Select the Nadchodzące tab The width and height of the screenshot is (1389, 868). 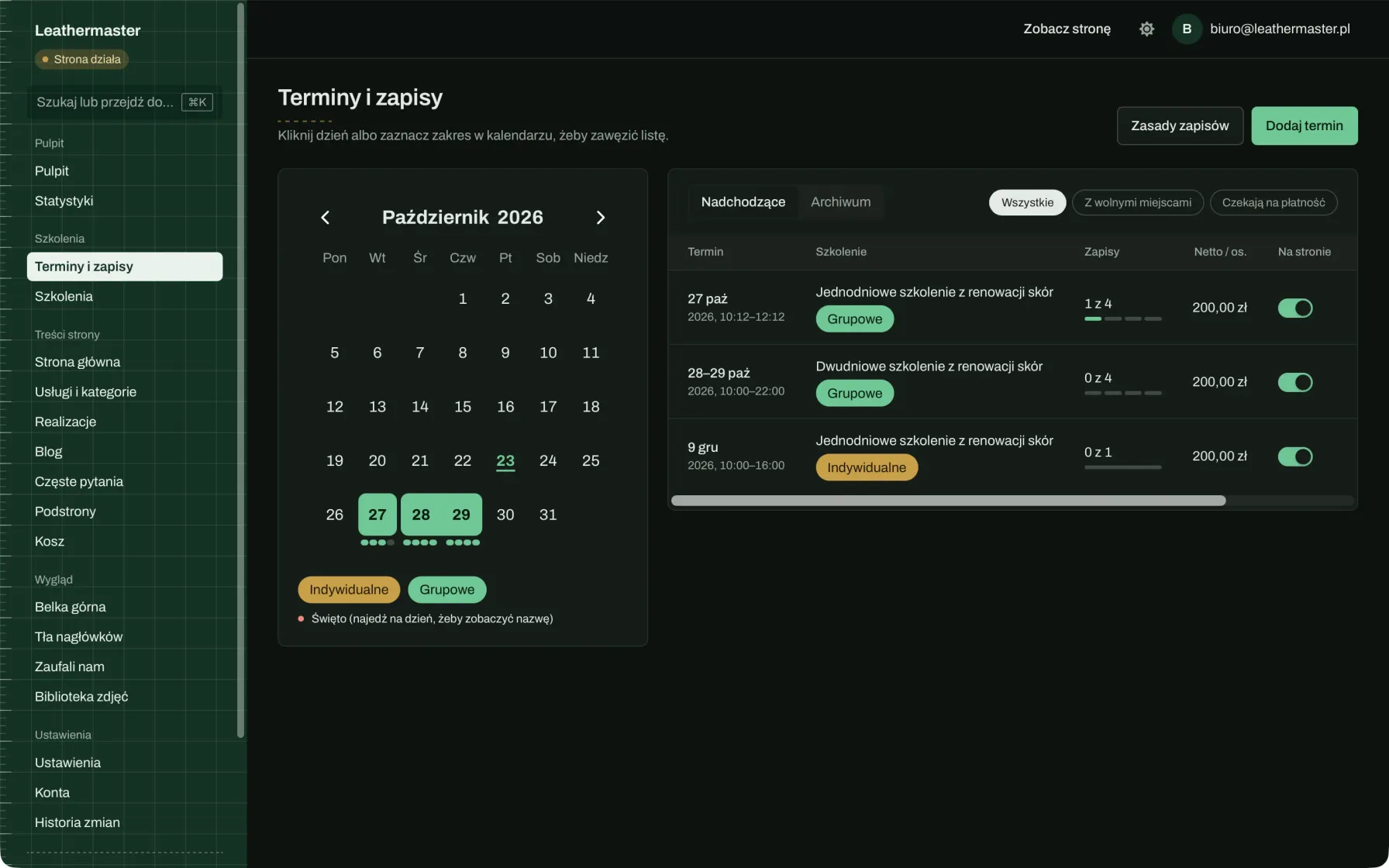(x=743, y=202)
